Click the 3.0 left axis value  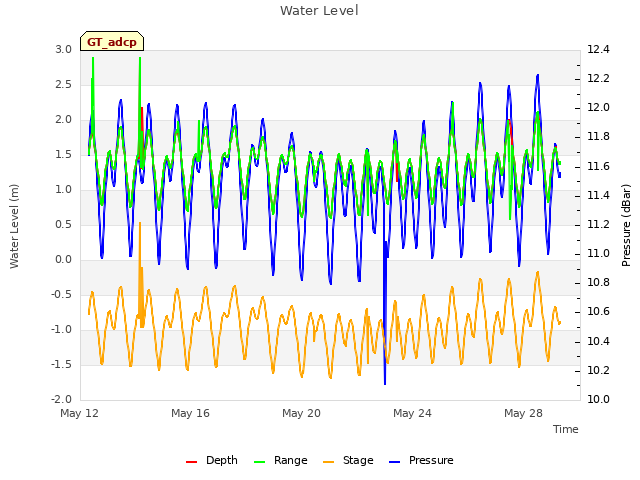(x=63, y=50)
